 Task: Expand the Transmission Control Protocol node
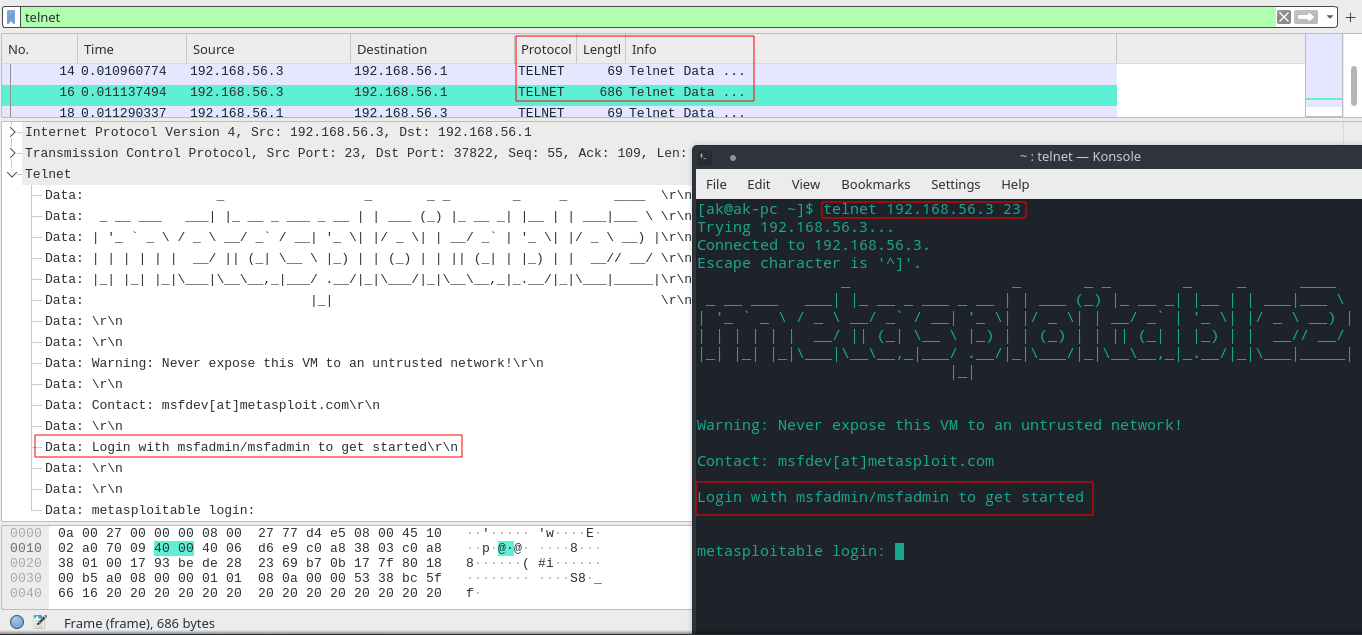13,153
